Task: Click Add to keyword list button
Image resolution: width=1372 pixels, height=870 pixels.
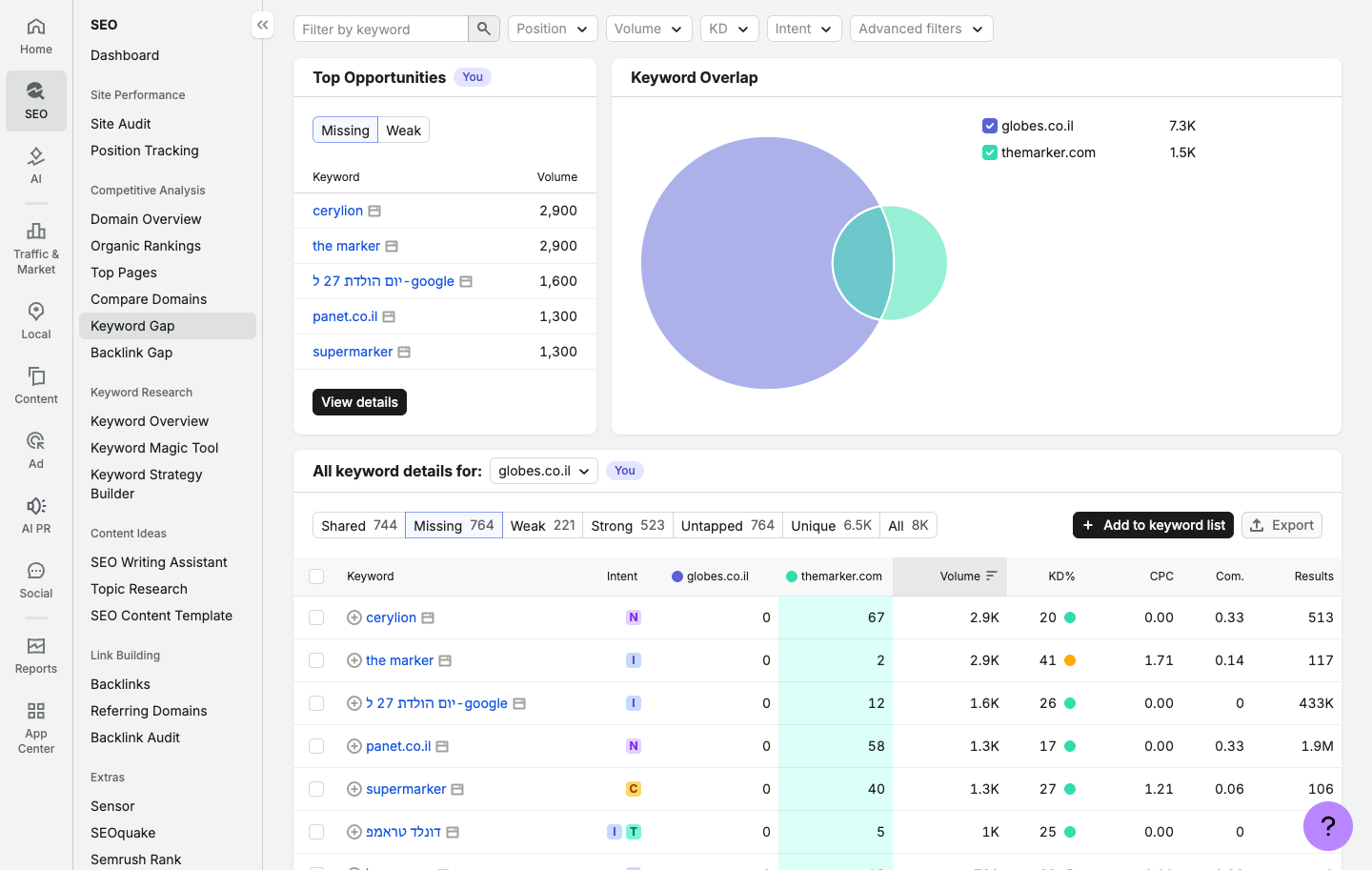Action: click(1153, 525)
